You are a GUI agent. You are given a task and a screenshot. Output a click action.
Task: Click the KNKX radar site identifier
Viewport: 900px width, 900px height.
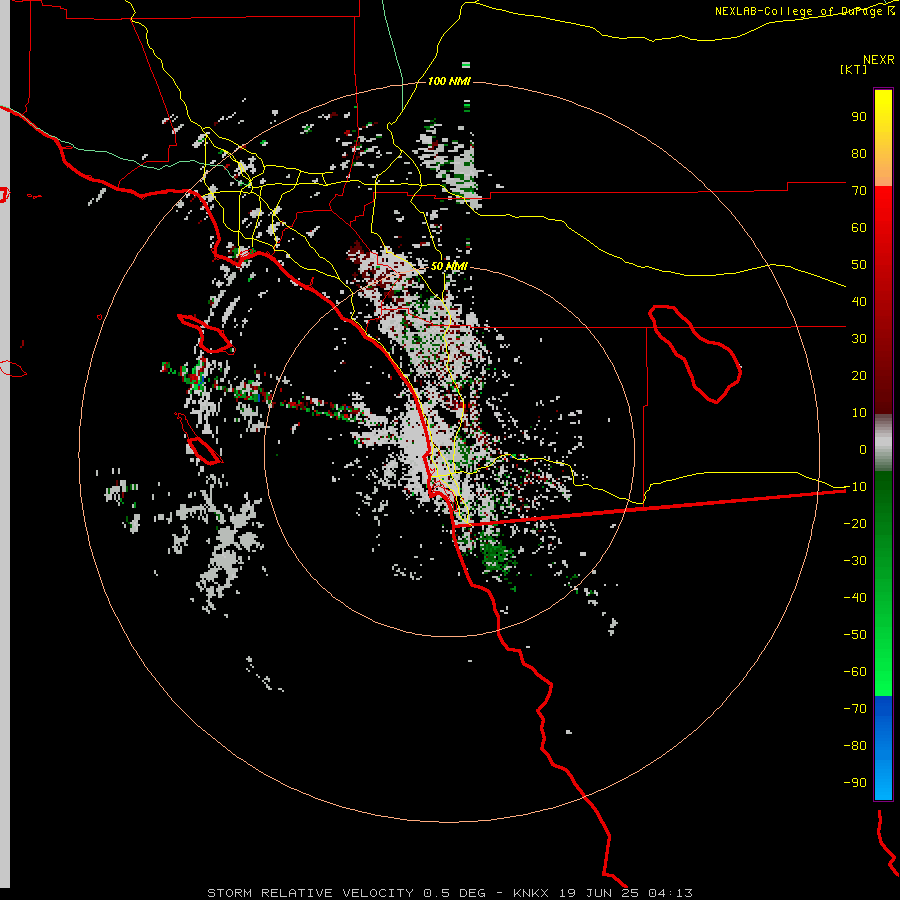[x=531, y=893]
